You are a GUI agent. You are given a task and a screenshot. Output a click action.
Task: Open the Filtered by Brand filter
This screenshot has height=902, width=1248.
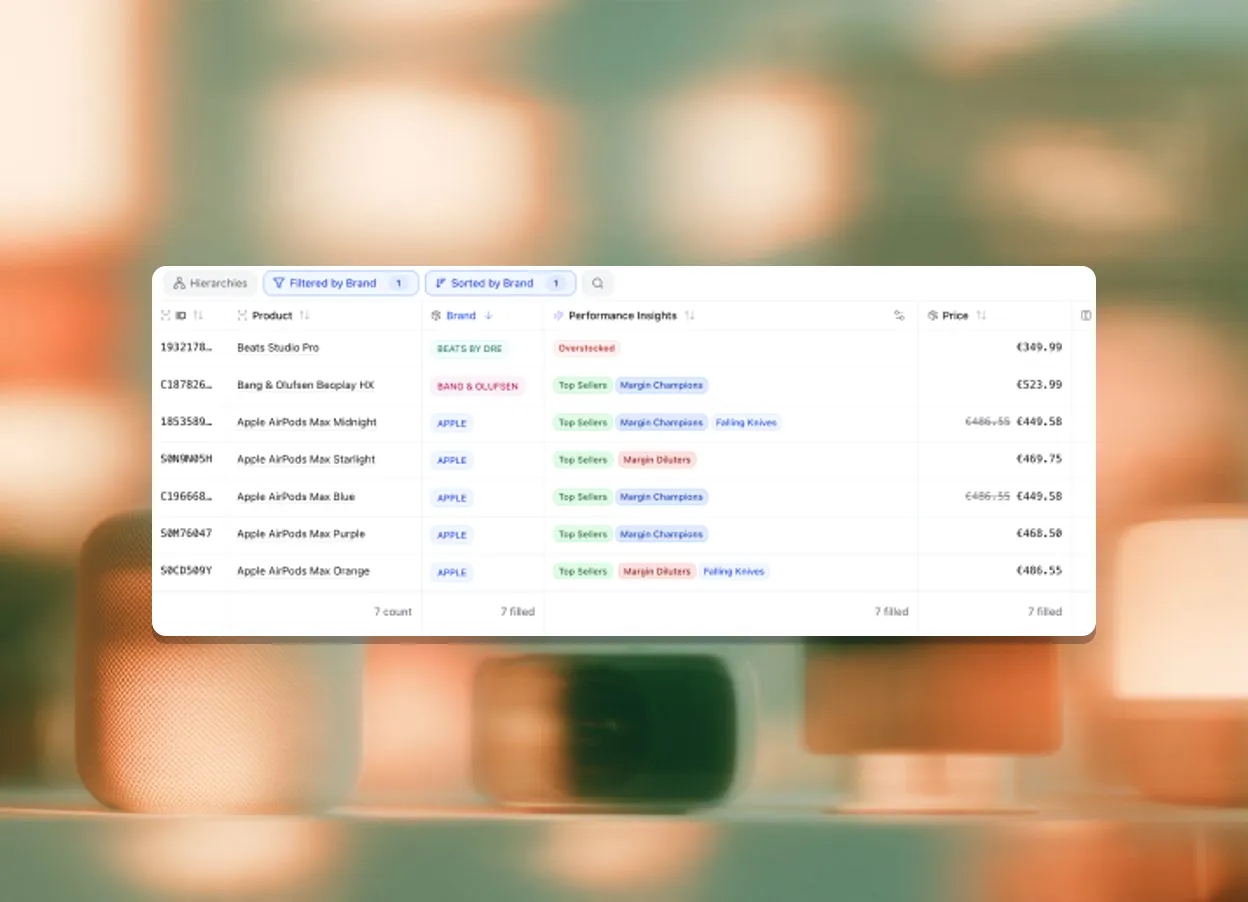pos(341,283)
